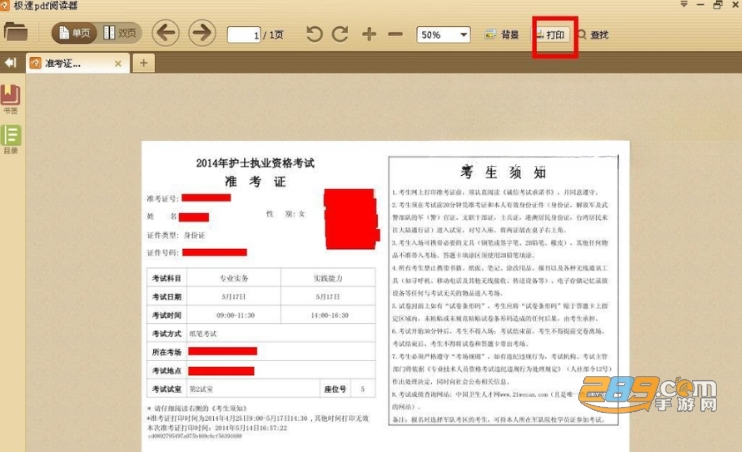Open the find (查找) search tool

[593, 35]
